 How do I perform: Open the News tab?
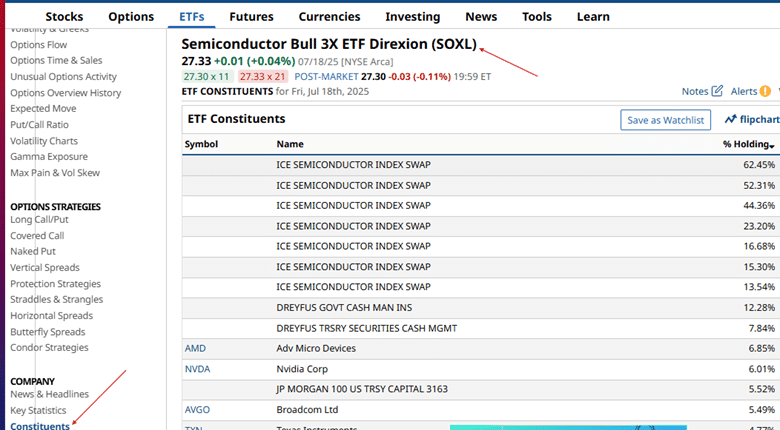pyautogui.click(x=481, y=16)
